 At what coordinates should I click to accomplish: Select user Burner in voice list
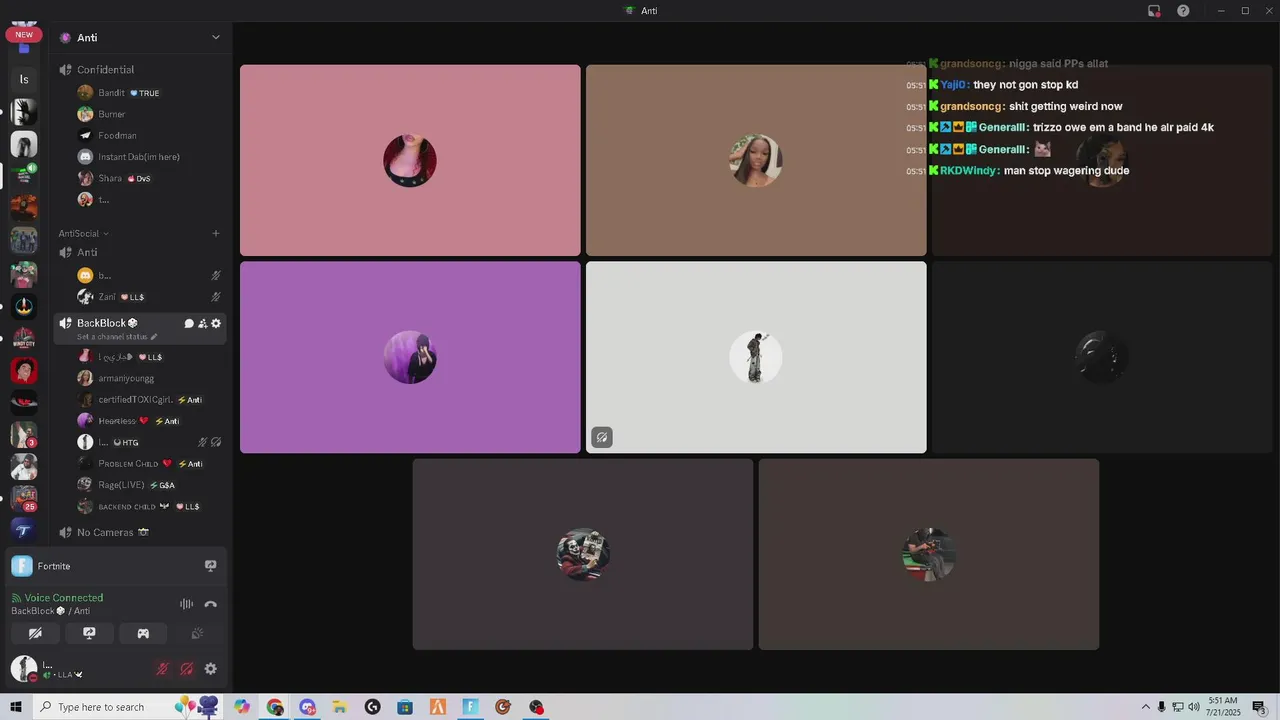tap(111, 114)
